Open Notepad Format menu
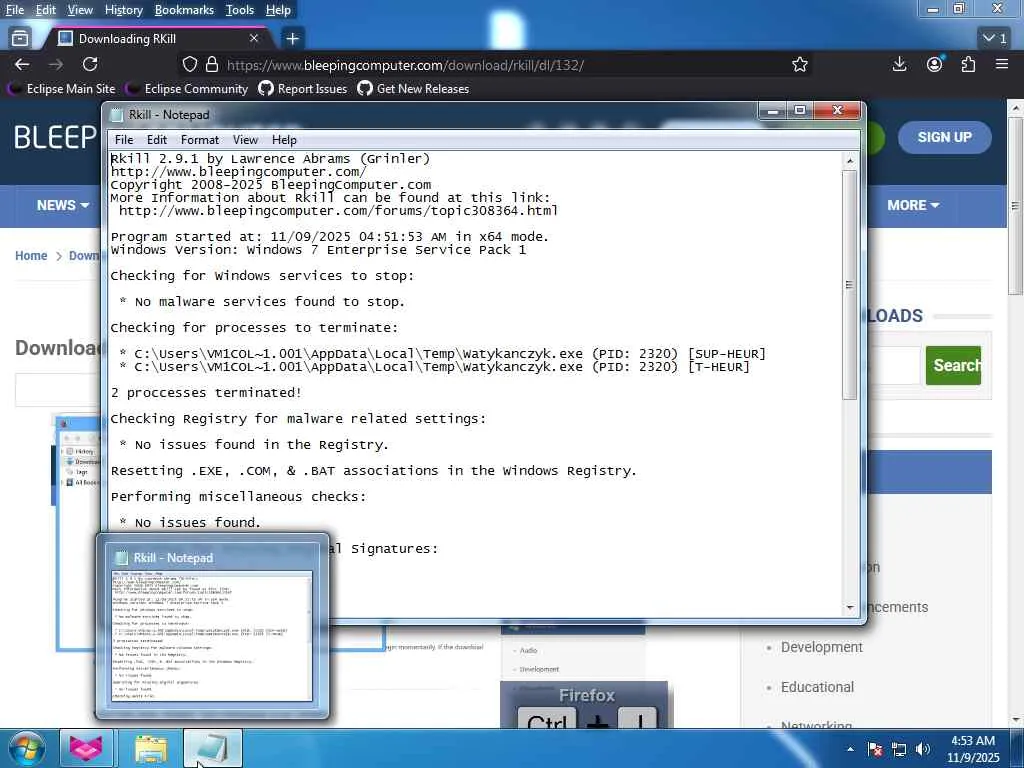The height and width of the screenshot is (768, 1024). pyautogui.click(x=200, y=140)
